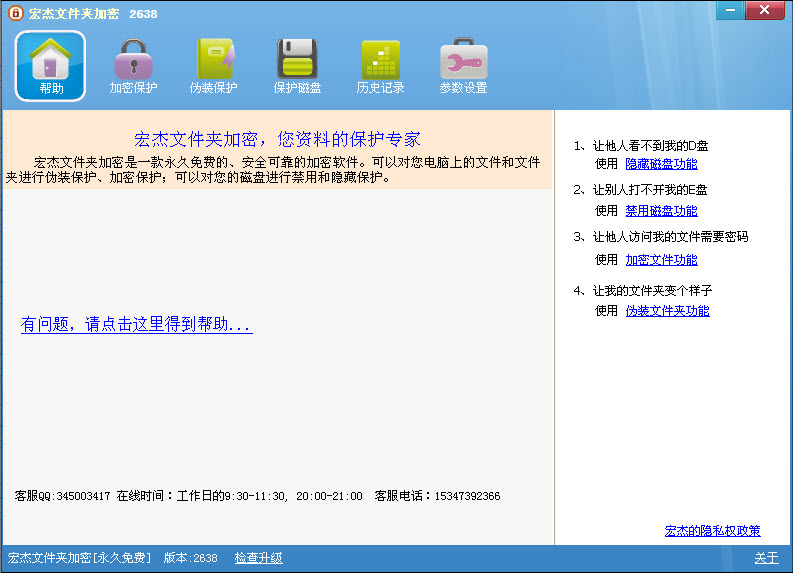The image size is (793, 573).
Task: Click the 客服电话：15347392366 text
Action: 437,496
